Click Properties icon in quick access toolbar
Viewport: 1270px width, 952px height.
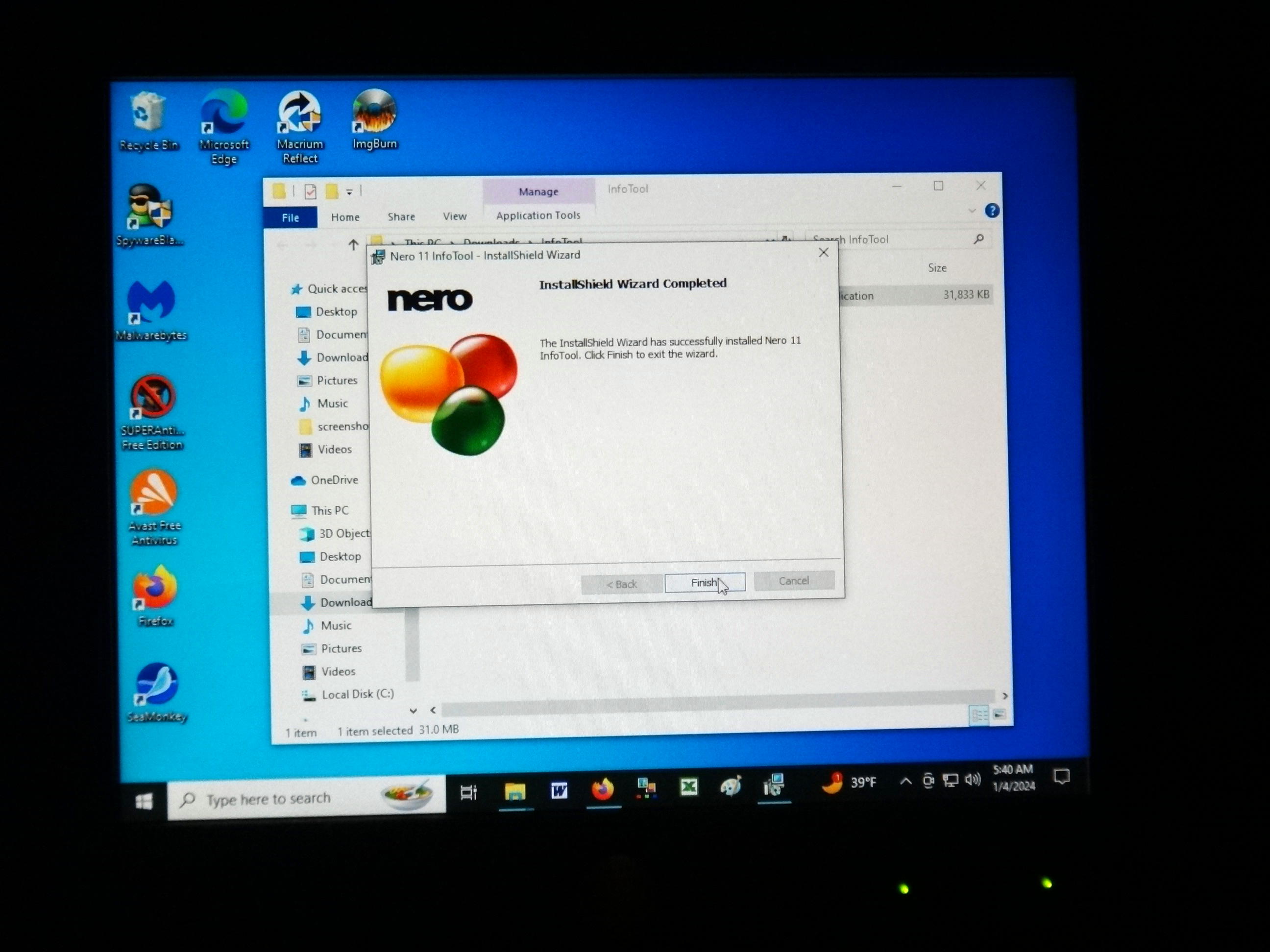click(310, 191)
